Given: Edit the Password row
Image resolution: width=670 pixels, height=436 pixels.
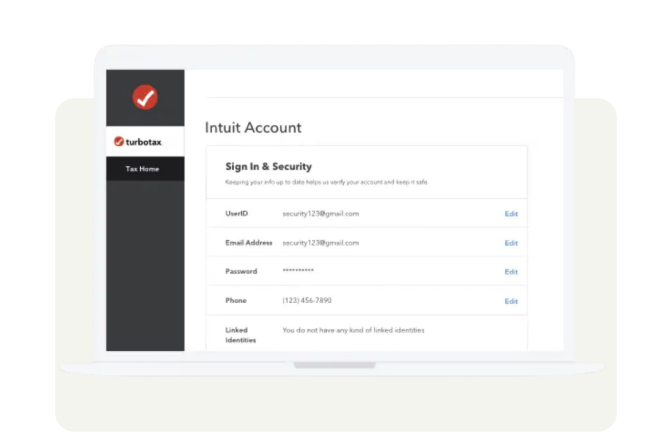Looking at the screenshot, I should (511, 271).
